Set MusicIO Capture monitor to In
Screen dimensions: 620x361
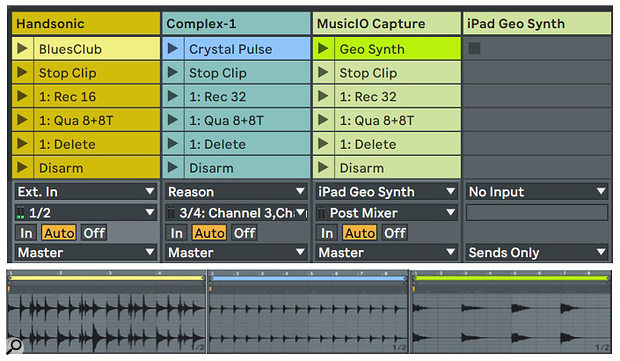[x=327, y=233]
